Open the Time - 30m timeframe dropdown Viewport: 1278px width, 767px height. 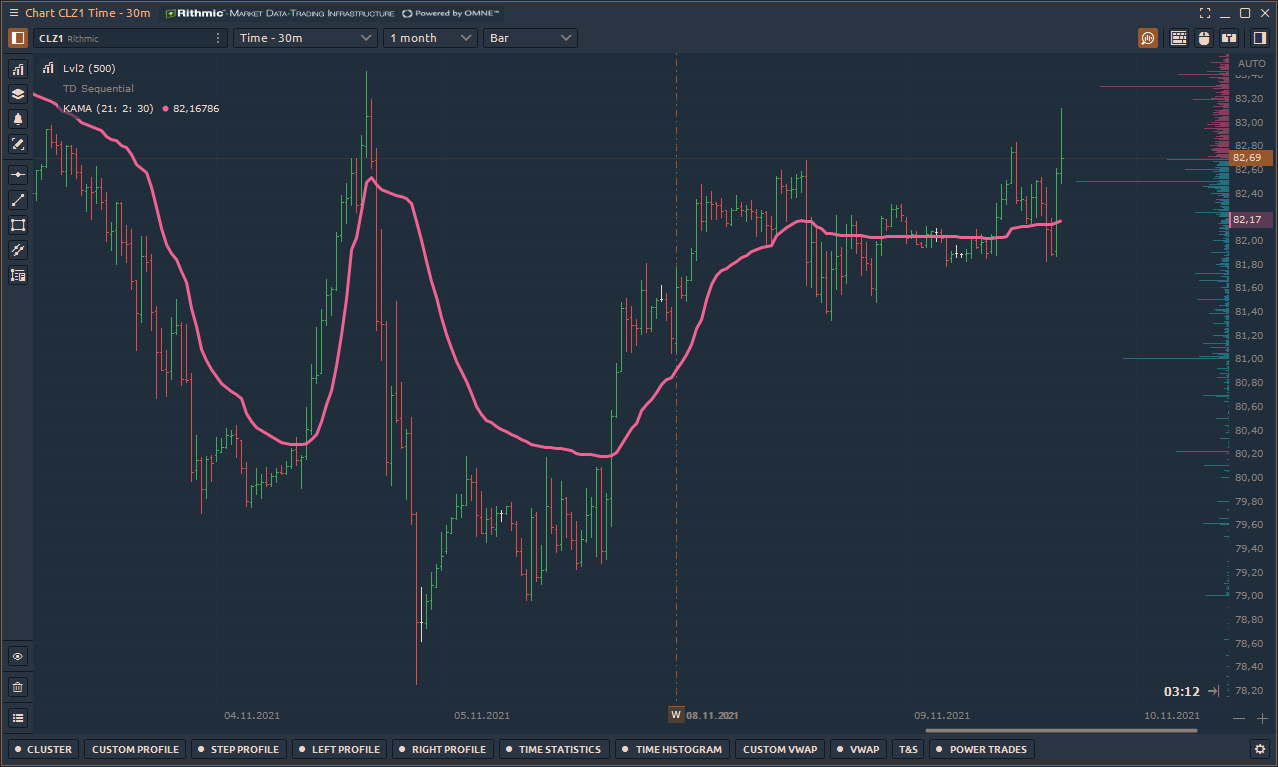point(305,38)
